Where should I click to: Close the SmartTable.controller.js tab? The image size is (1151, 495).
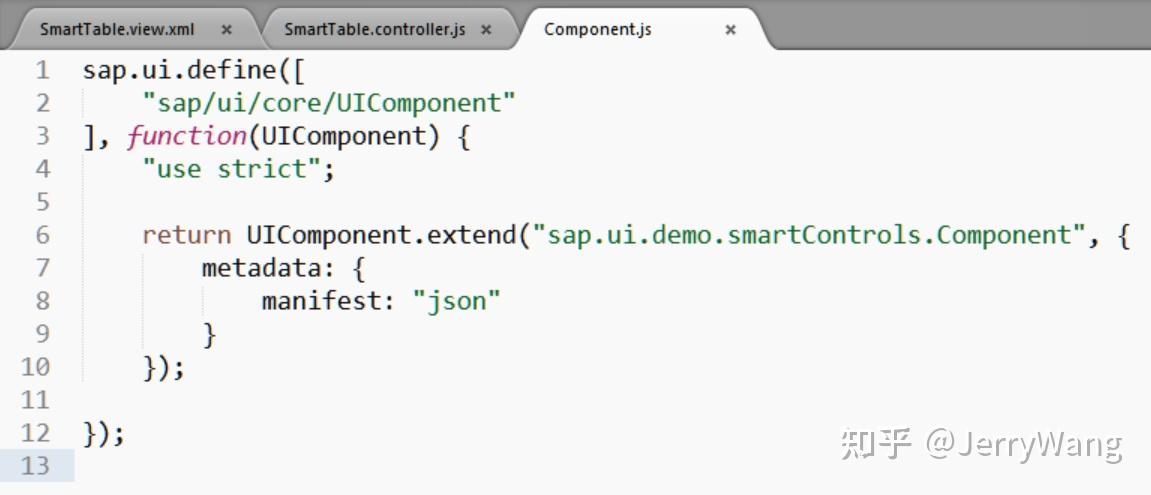[486, 30]
